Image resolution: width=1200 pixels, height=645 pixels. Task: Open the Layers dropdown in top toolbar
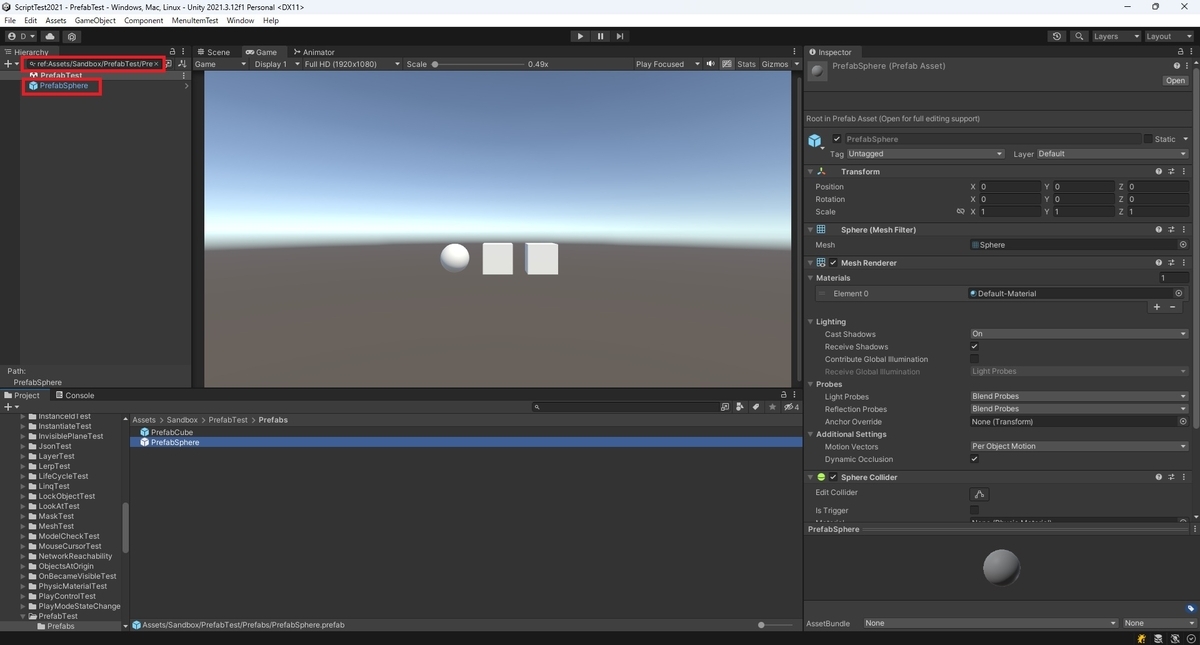(x=1116, y=36)
